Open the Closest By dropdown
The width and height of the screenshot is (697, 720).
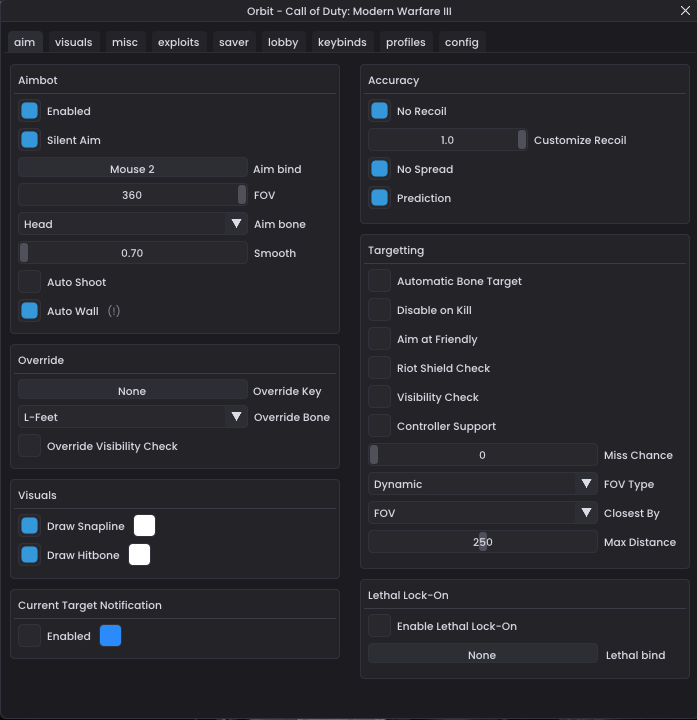(x=483, y=512)
